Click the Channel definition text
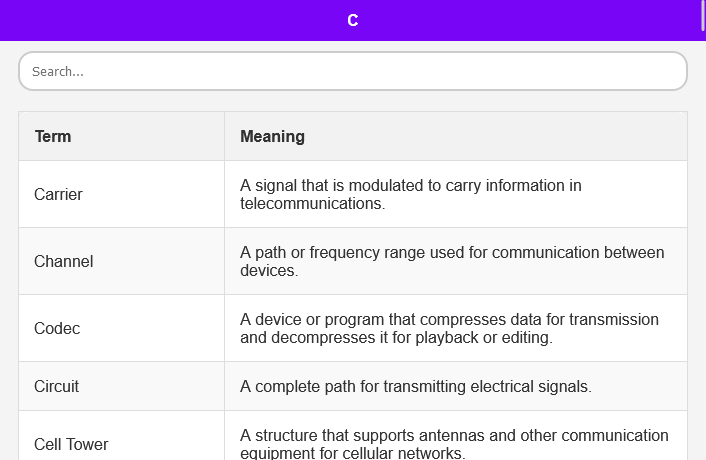Viewport: 706px width, 460px height. point(452,253)
